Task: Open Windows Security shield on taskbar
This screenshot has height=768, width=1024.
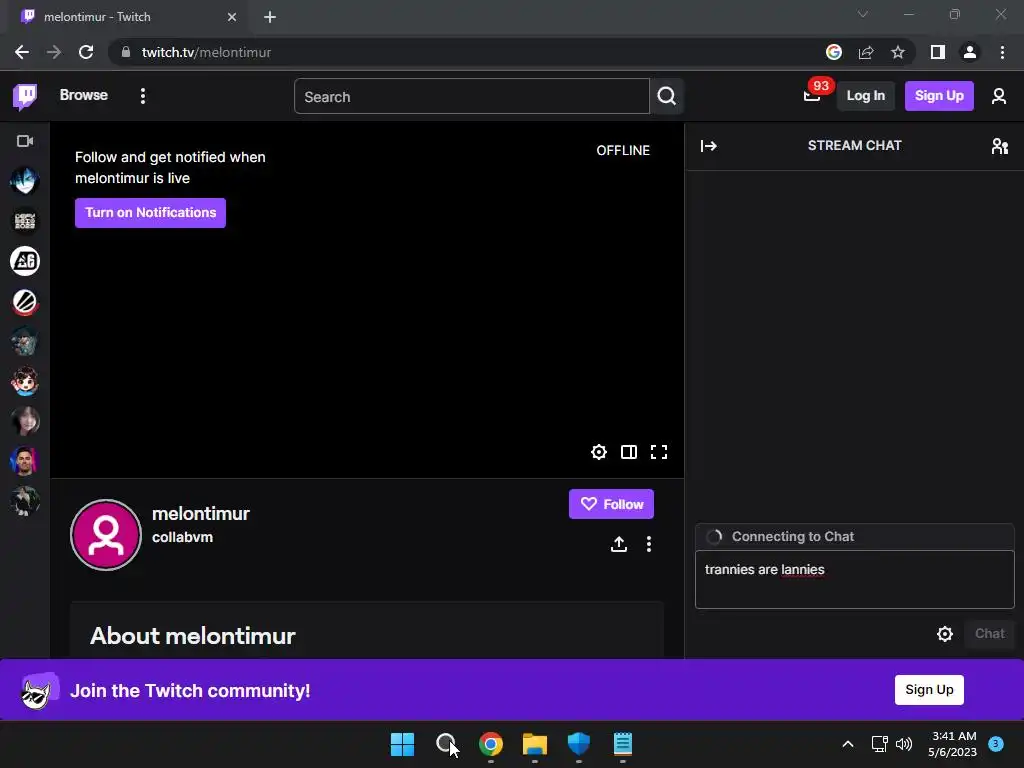Action: tap(579, 744)
